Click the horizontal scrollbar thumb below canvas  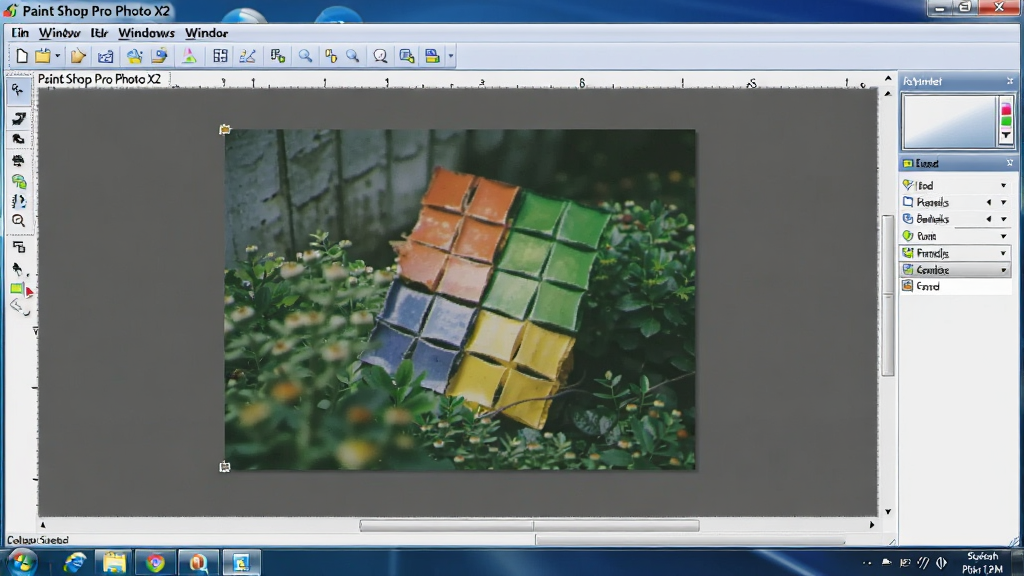(529, 525)
